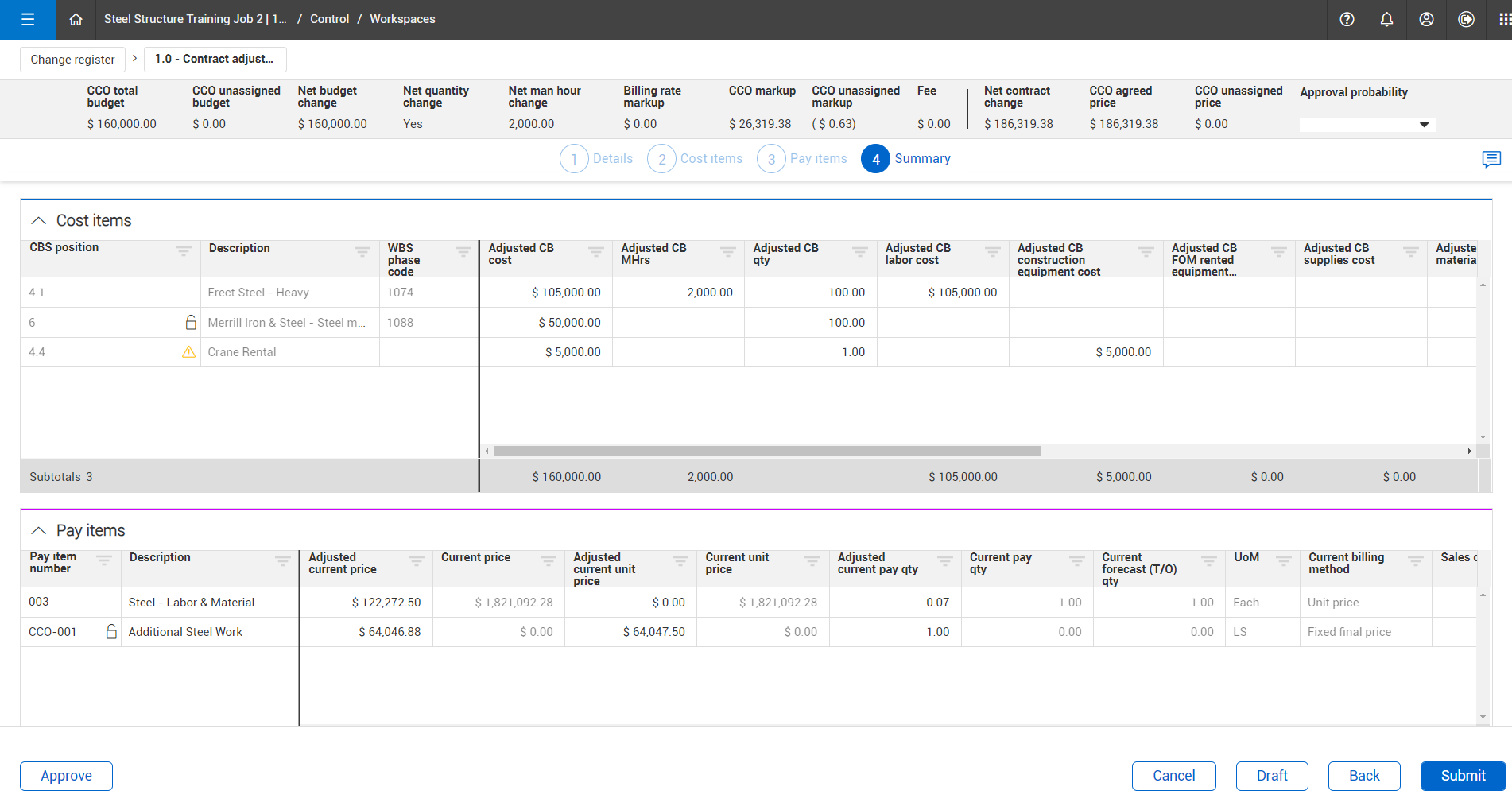Open filter for CBS position column
Screen dimensions: 1512x806
click(183, 250)
